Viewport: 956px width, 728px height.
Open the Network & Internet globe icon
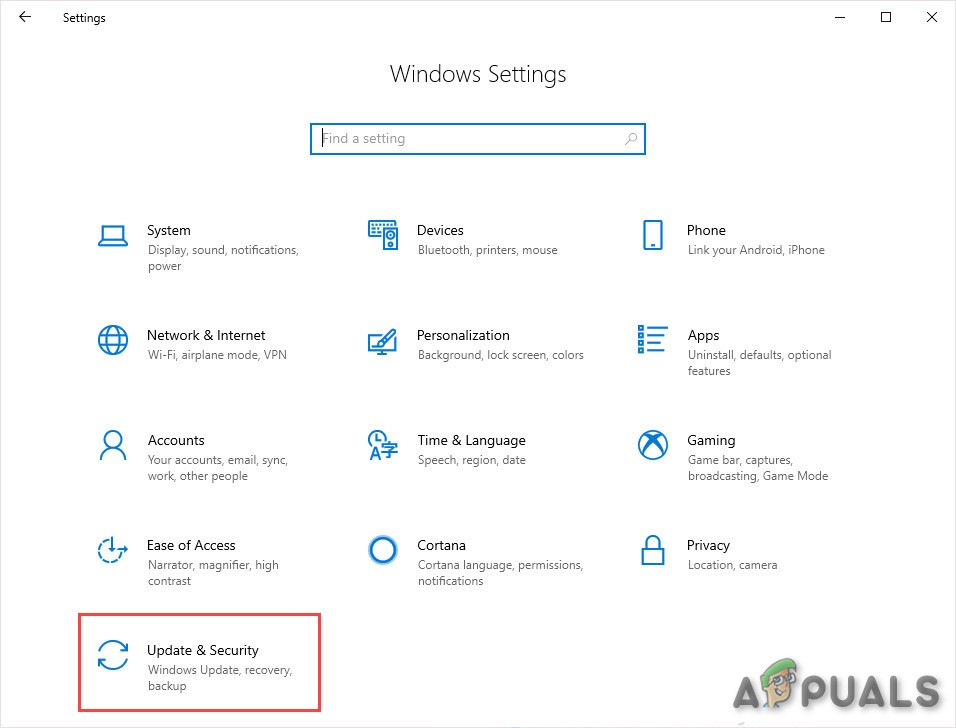(x=113, y=340)
